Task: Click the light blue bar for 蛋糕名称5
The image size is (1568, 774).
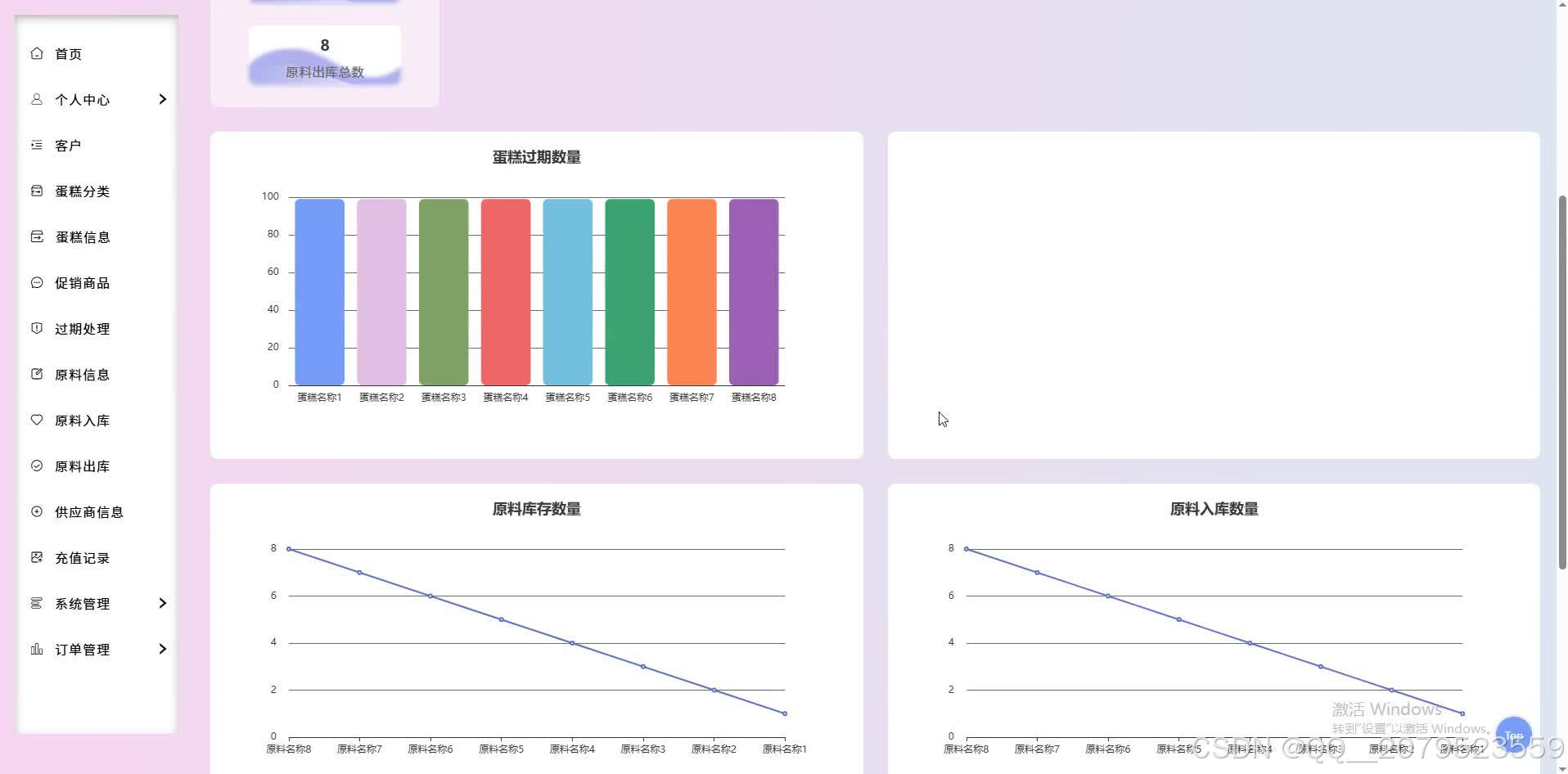Action: [x=568, y=292]
